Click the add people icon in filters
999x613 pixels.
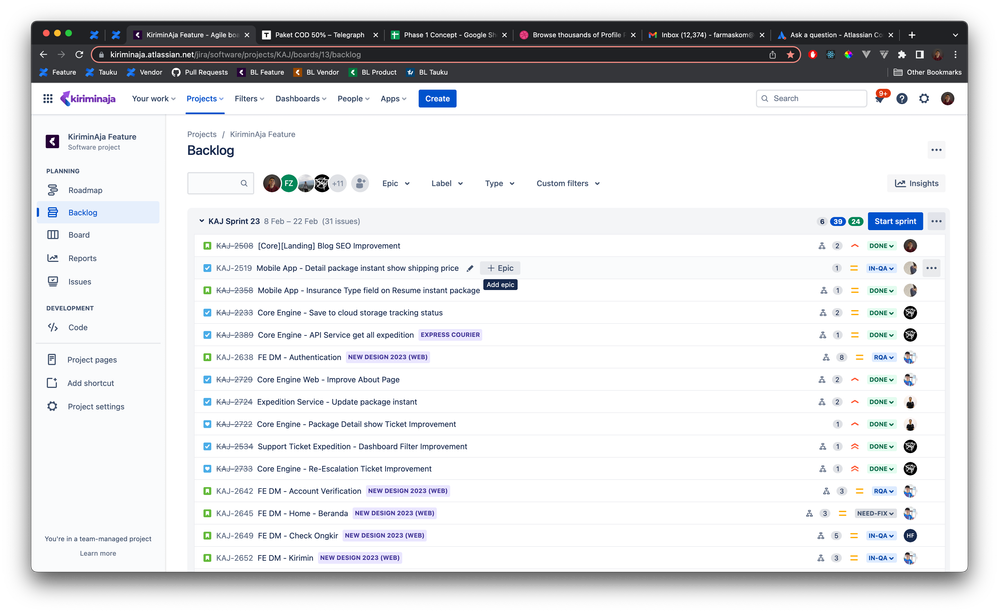point(360,184)
